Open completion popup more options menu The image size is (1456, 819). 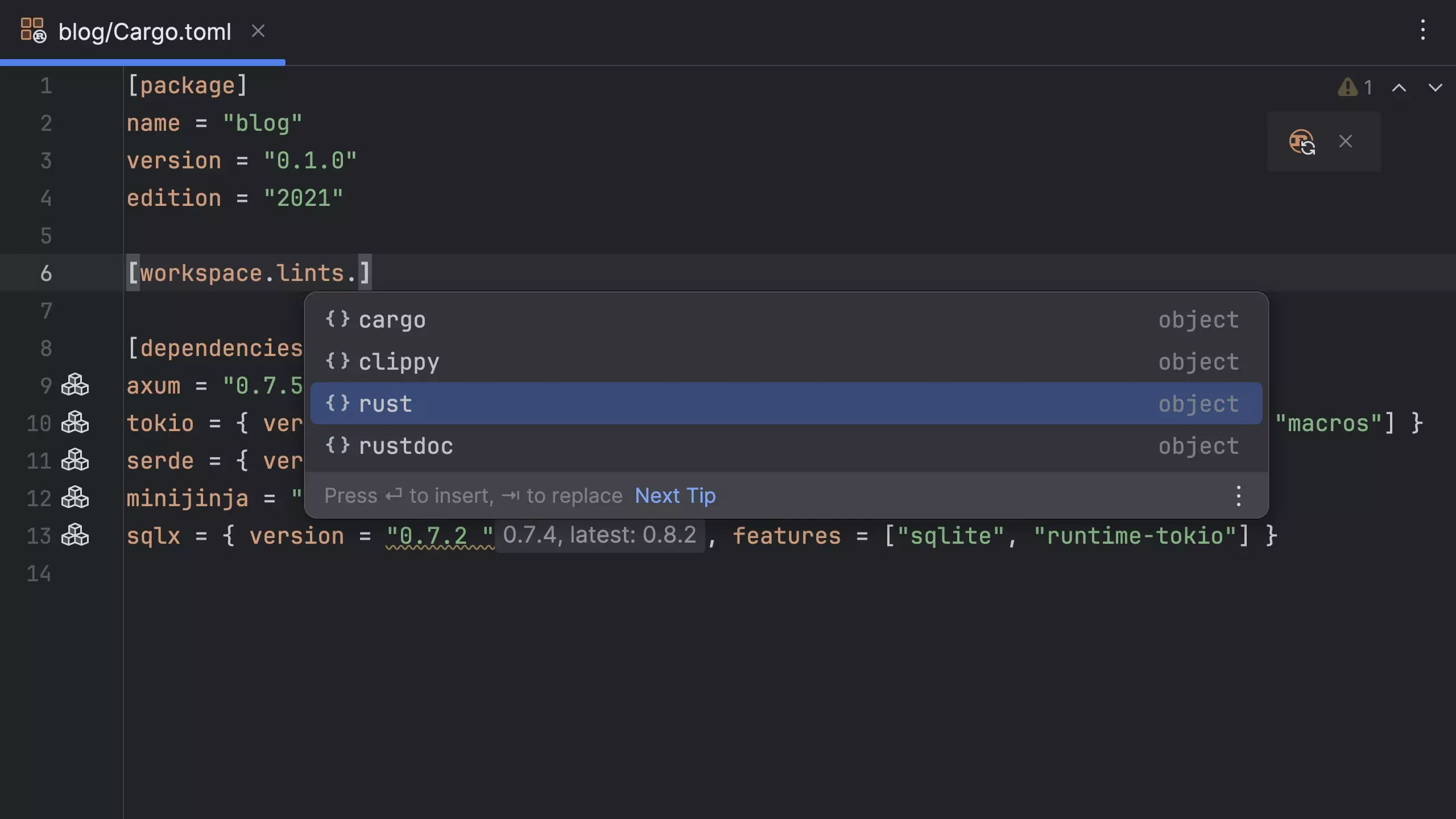1238,496
